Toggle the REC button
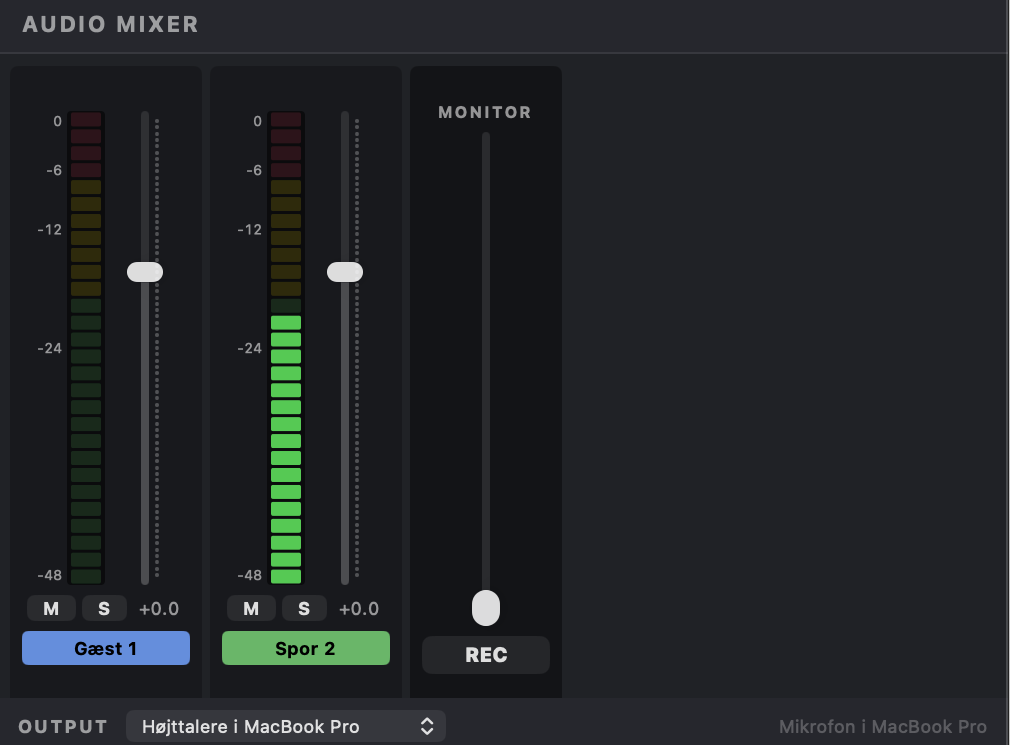This screenshot has height=745, width=1010. [486, 655]
